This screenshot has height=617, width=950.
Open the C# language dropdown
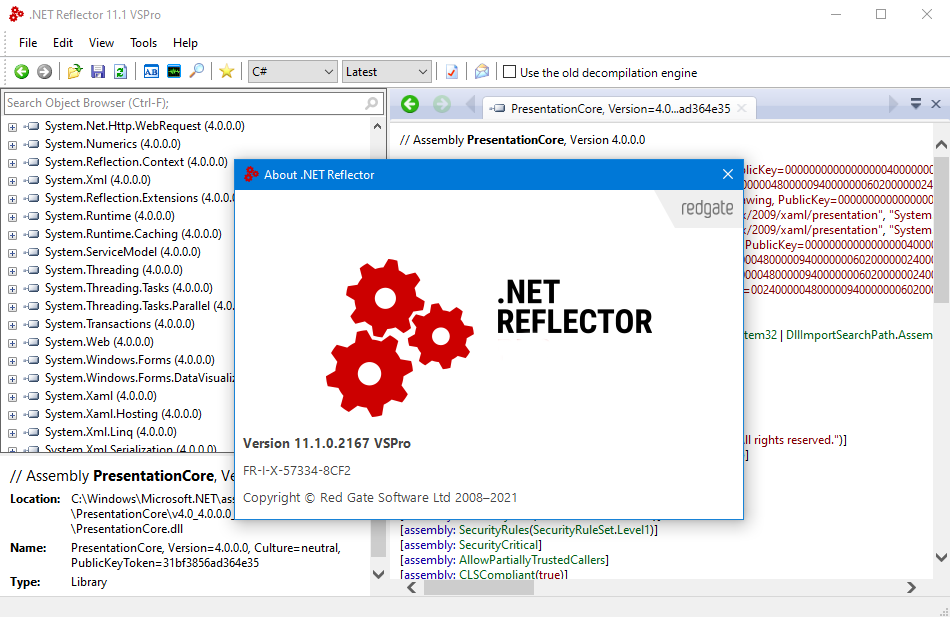click(292, 72)
